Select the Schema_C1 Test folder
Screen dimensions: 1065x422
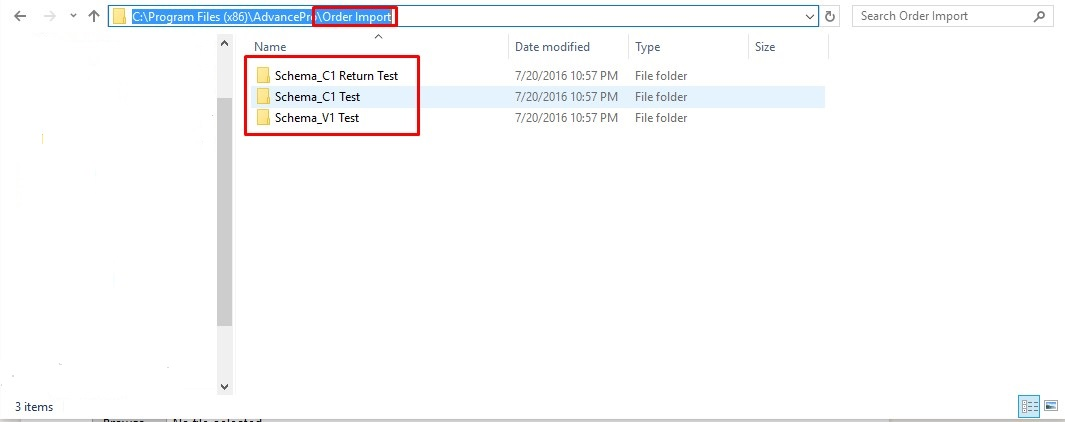(x=317, y=97)
